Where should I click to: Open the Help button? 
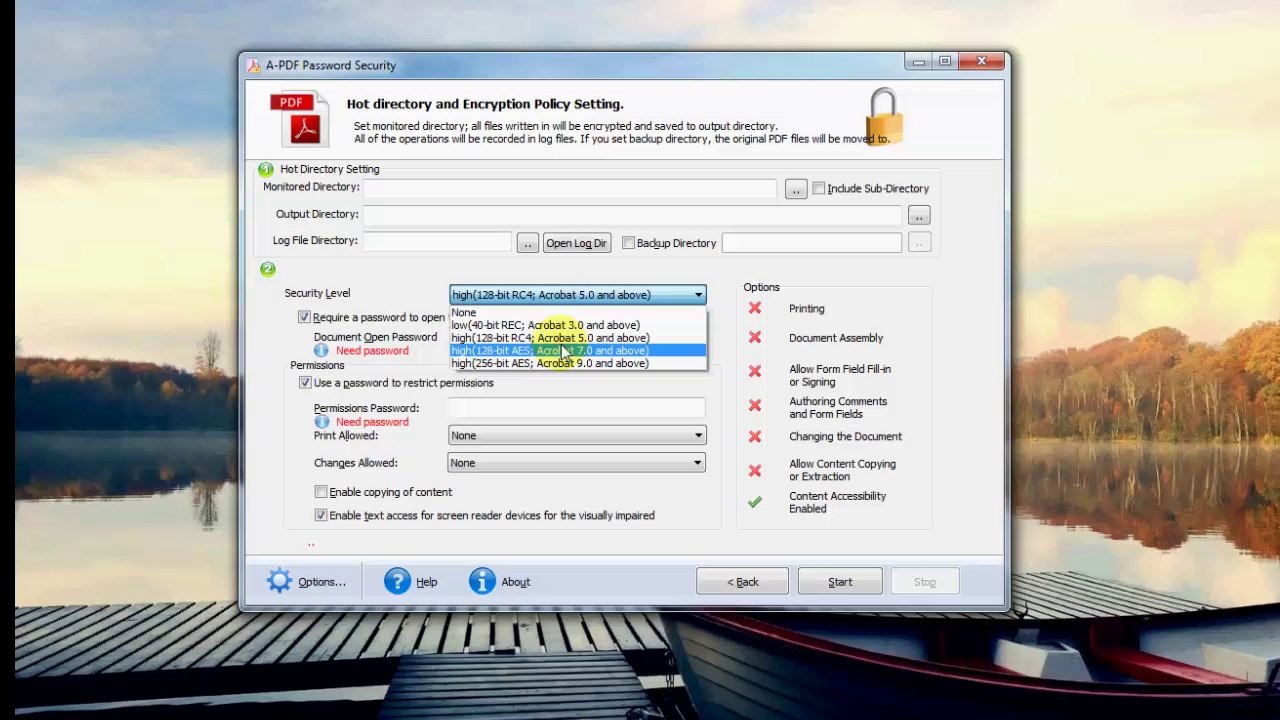pyautogui.click(x=411, y=582)
